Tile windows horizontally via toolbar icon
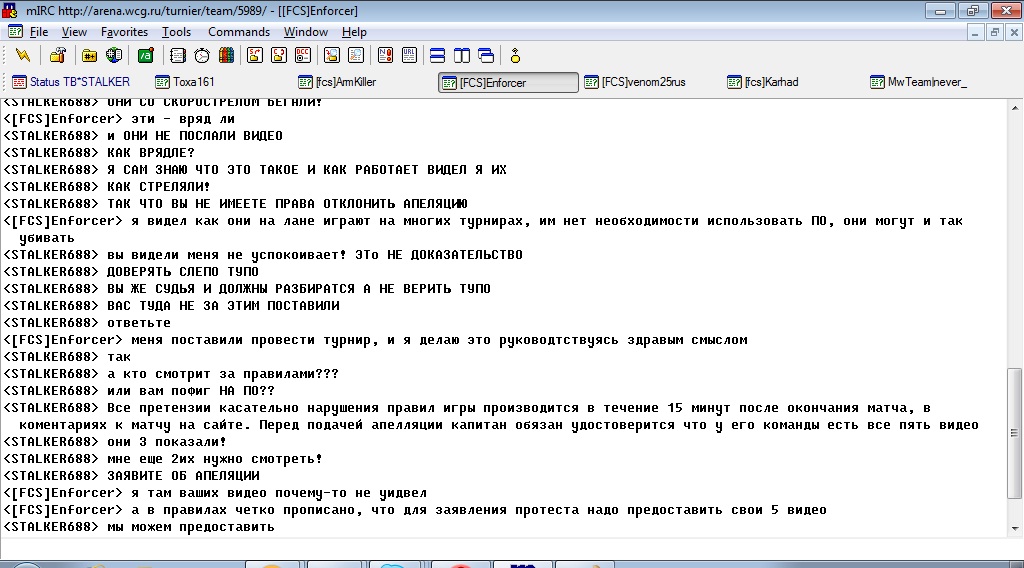1024x568 pixels. 437,55
